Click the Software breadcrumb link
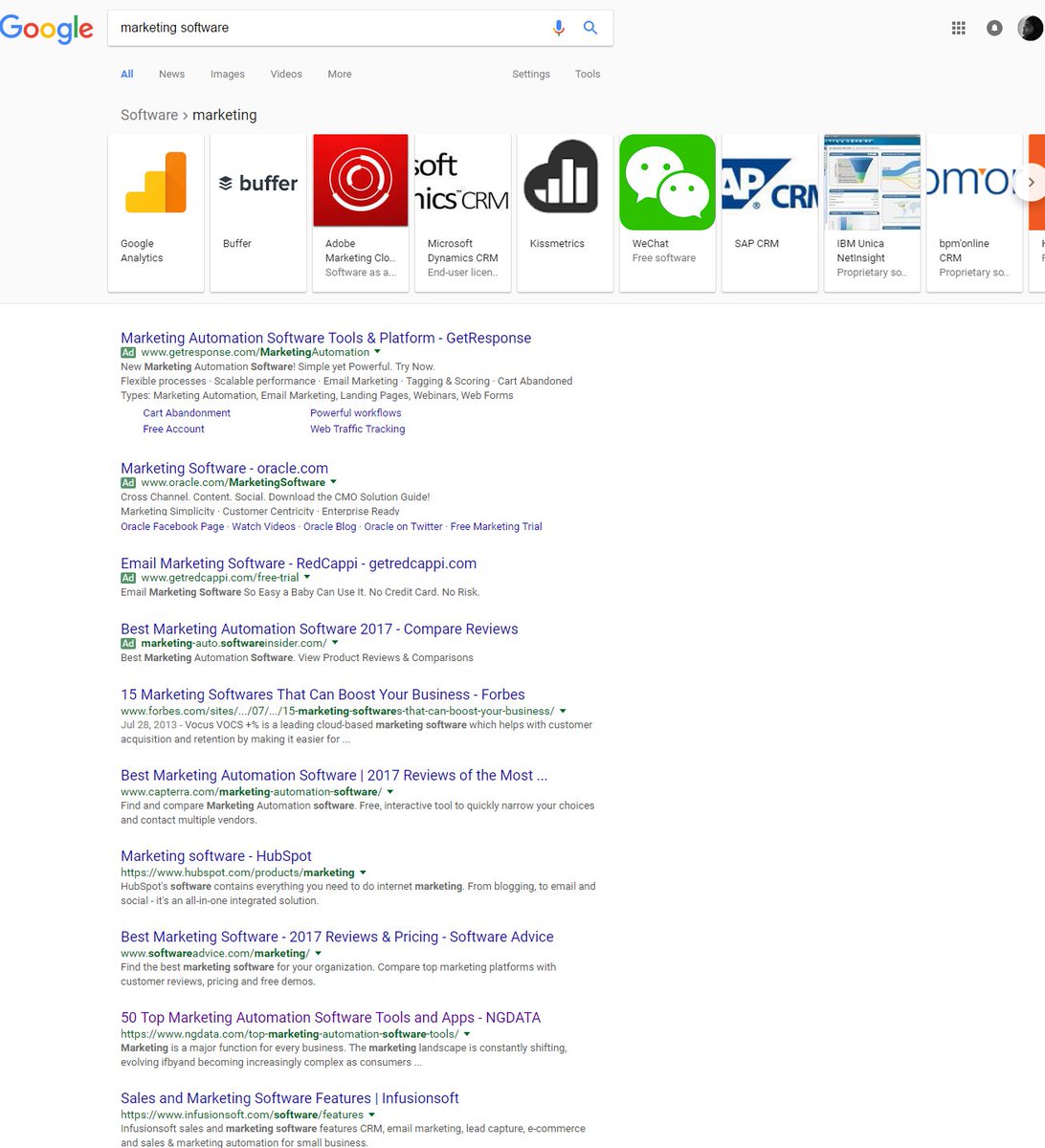Viewport: 1045px width, 1148px height. pyautogui.click(x=149, y=115)
